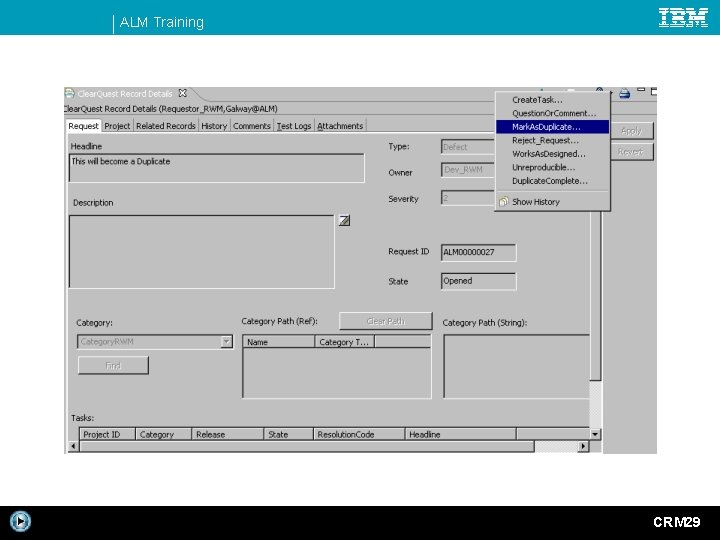Click the Revert button

tap(631, 152)
